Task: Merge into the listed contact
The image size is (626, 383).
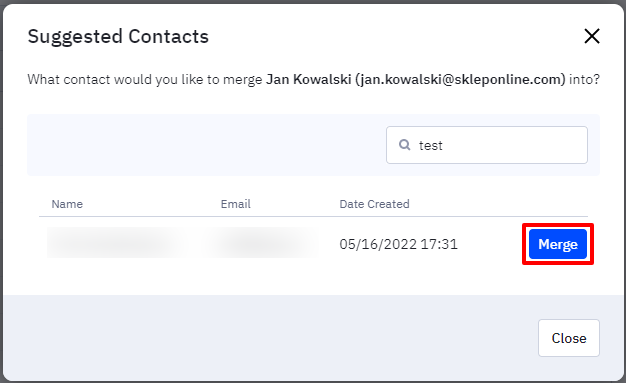Action: click(x=558, y=244)
